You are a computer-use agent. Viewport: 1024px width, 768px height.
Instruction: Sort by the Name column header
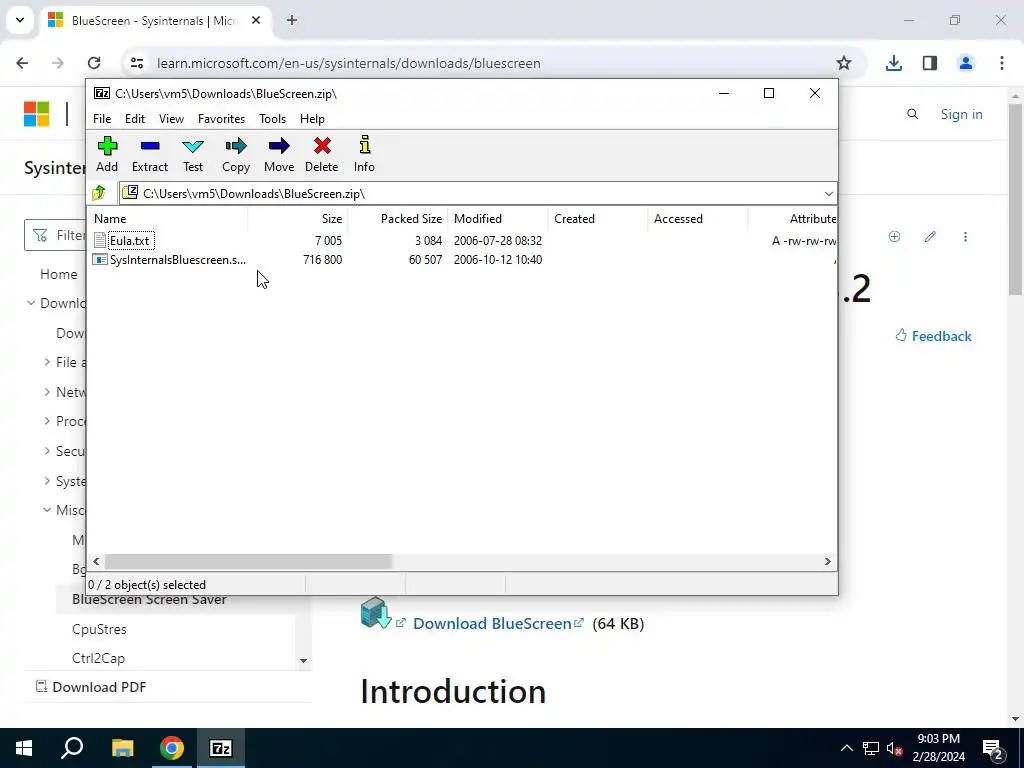click(168, 219)
